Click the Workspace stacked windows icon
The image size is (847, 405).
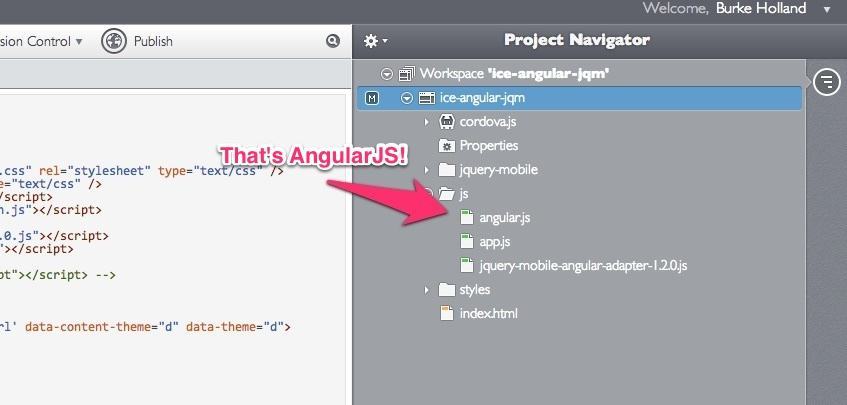coord(406,73)
